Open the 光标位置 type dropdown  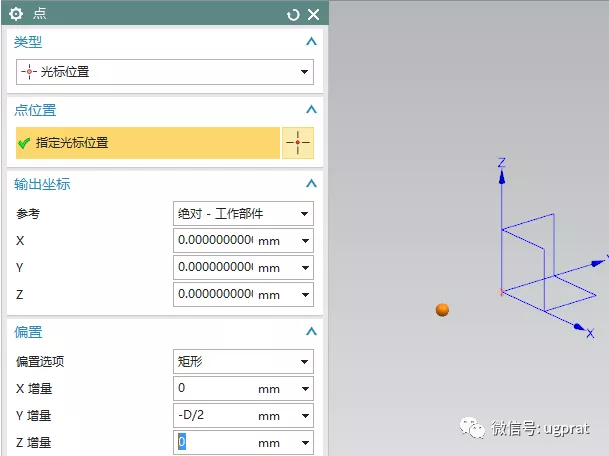pos(165,72)
